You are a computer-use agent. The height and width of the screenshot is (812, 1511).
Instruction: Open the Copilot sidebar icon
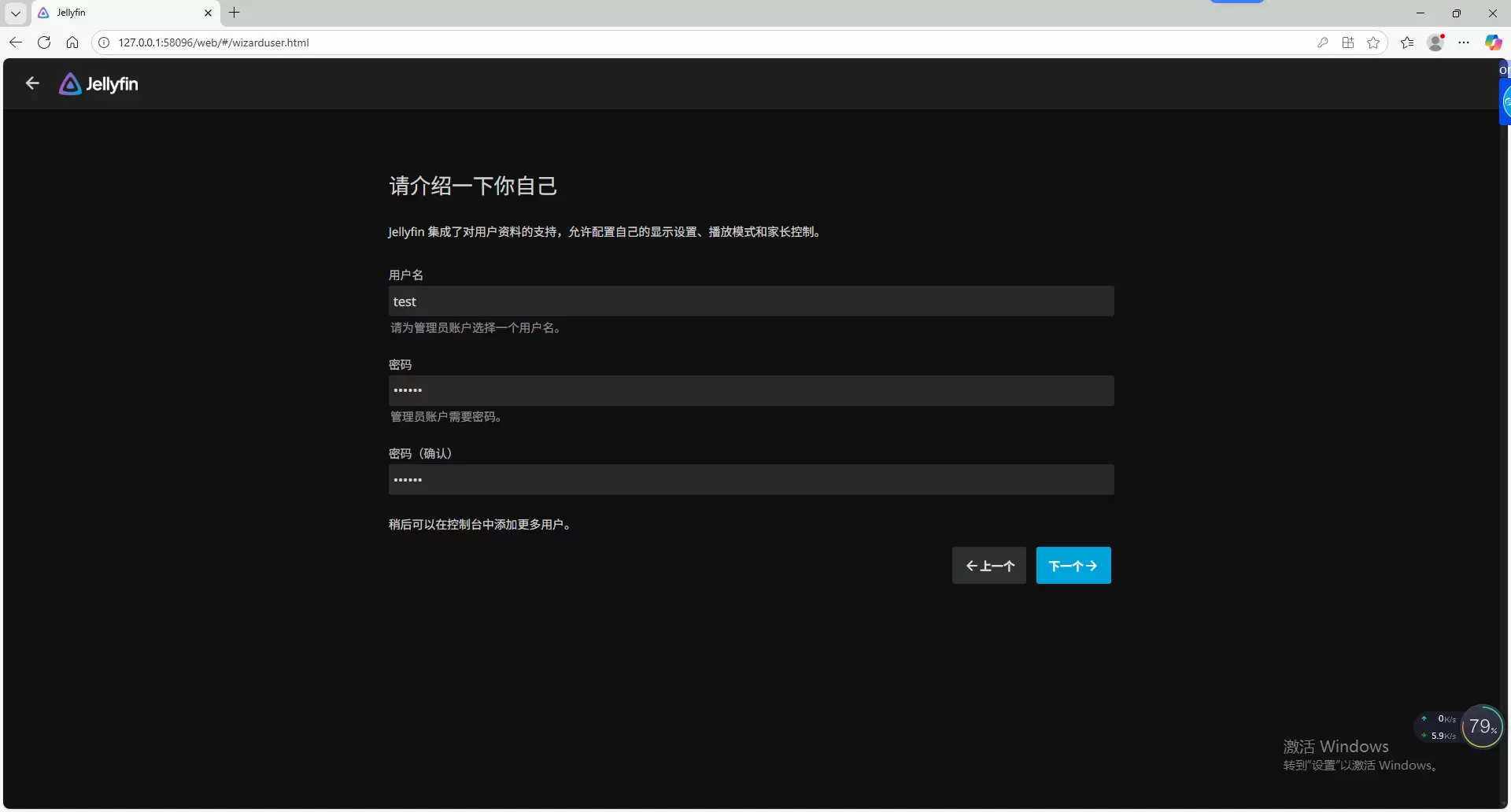pyautogui.click(x=1493, y=42)
